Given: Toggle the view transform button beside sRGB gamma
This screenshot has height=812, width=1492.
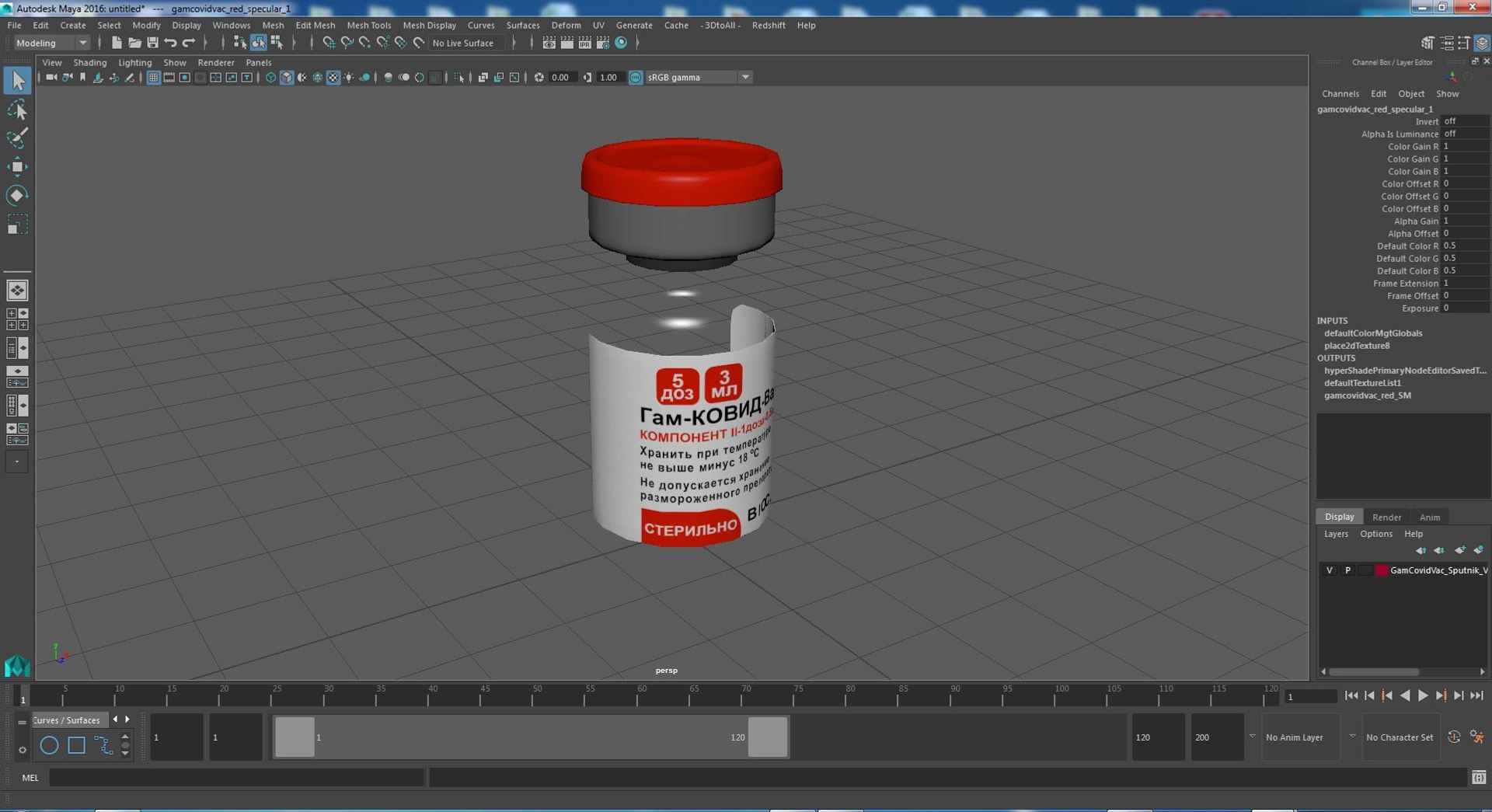Looking at the screenshot, I should [636, 78].
